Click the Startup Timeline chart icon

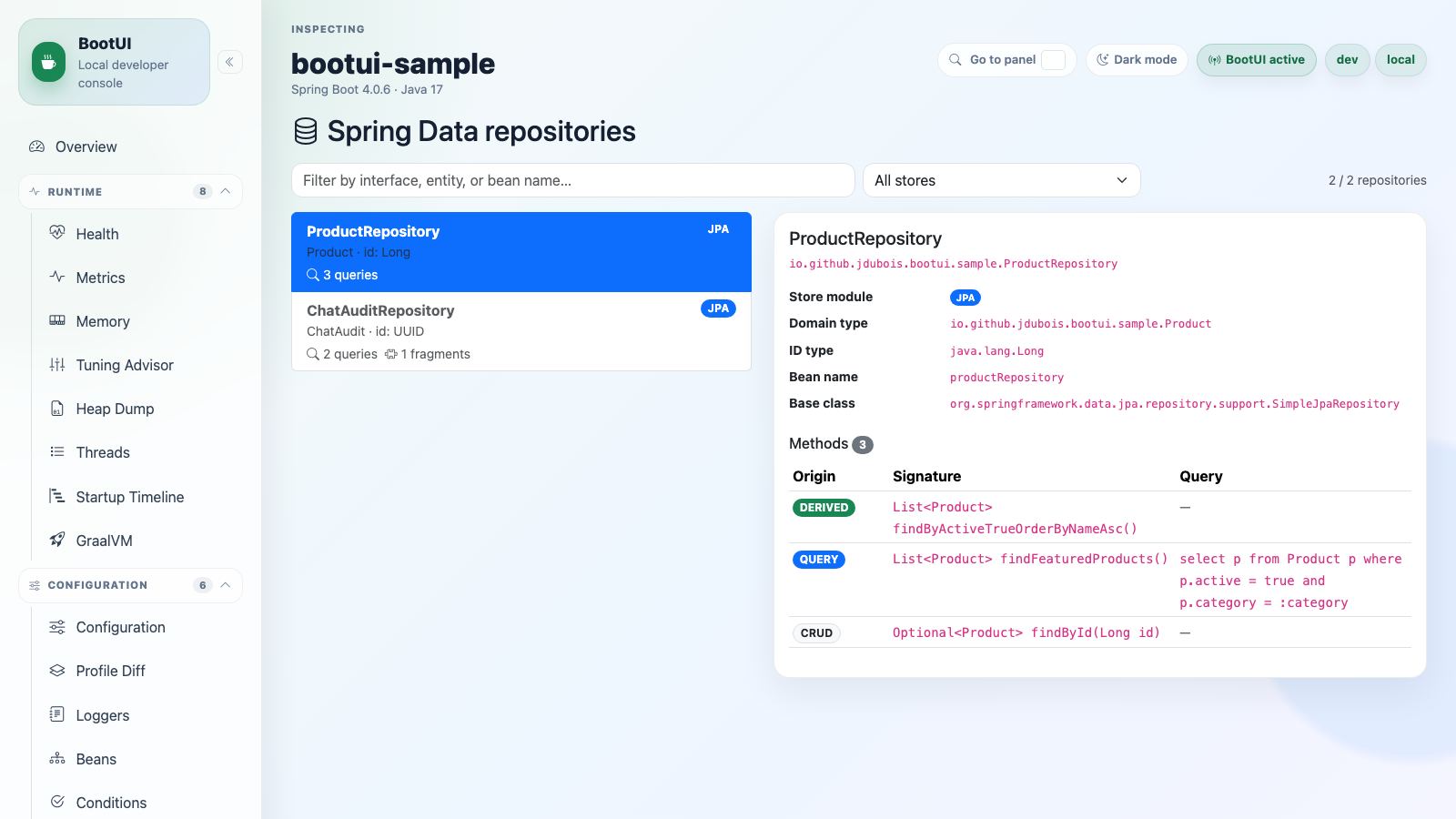[x=57, y=496]
